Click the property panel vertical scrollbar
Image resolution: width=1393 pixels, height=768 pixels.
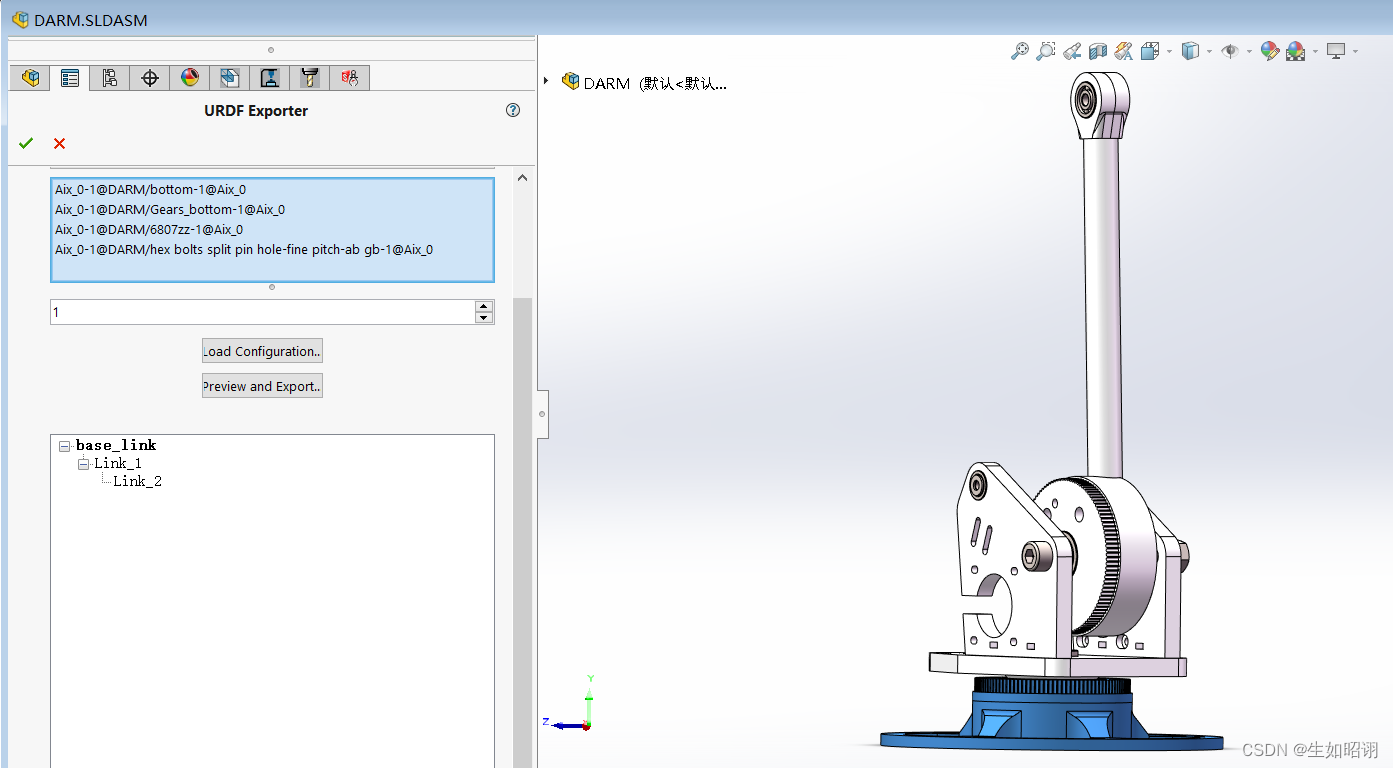(x=522, y=530)
